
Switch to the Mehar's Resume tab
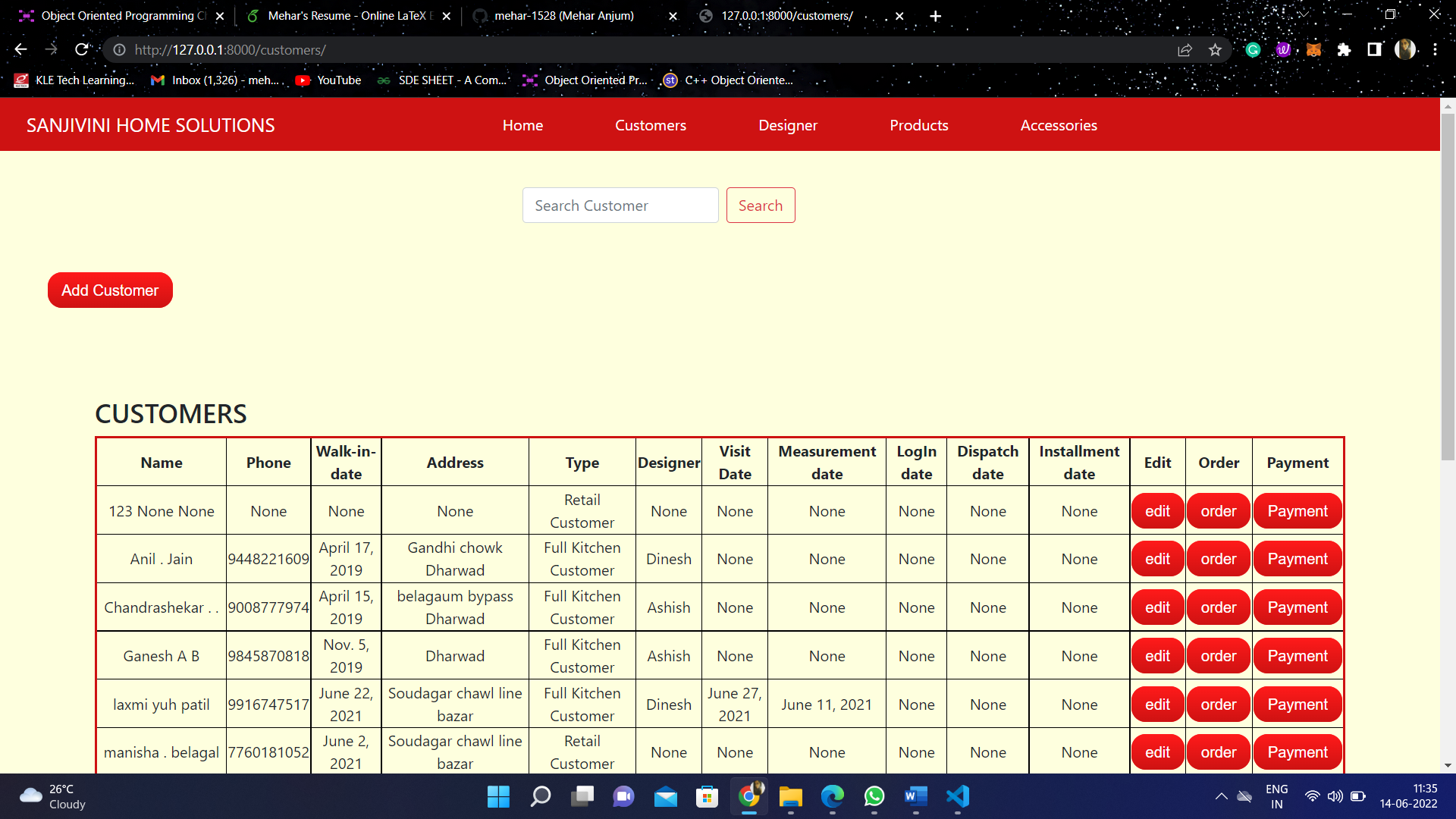(x=341, y=15)
